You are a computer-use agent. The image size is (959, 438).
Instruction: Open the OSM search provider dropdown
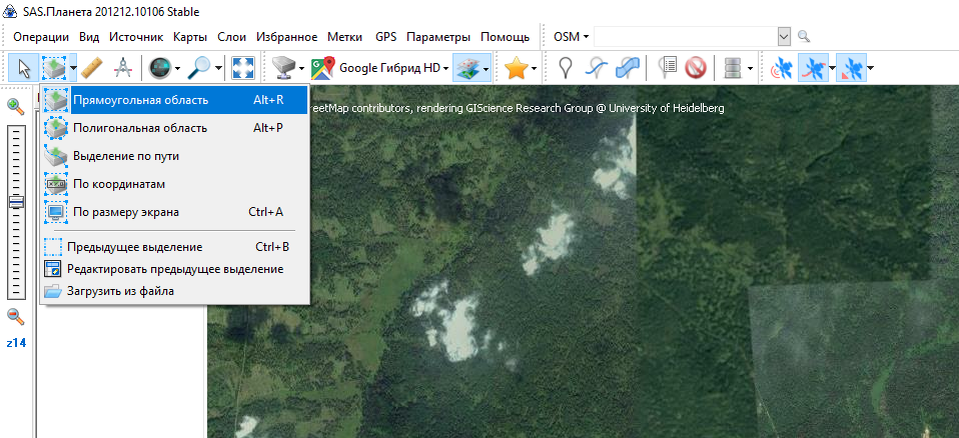[x=571, y=37]
